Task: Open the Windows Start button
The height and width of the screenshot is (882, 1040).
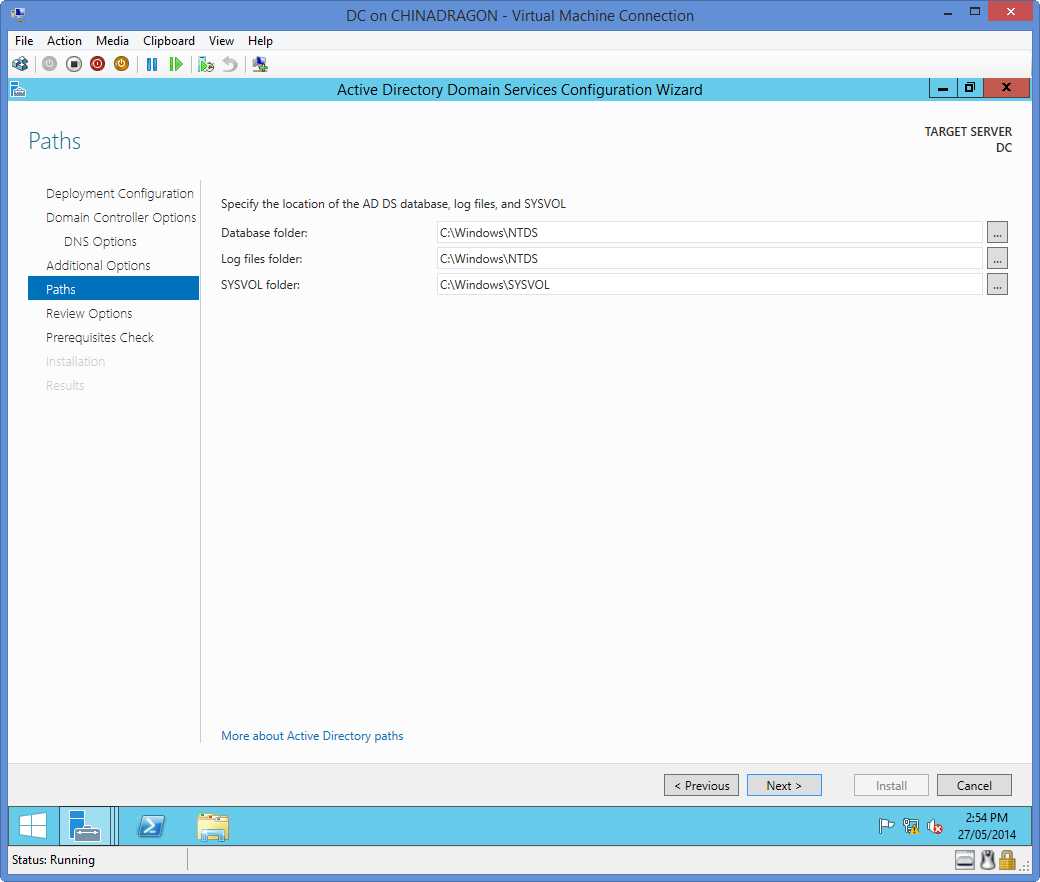Action: click(x=32, y=826)
